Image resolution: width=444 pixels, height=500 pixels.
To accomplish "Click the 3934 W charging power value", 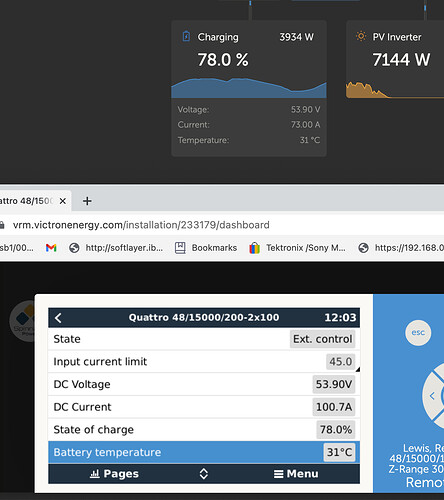I will [296, 37].
